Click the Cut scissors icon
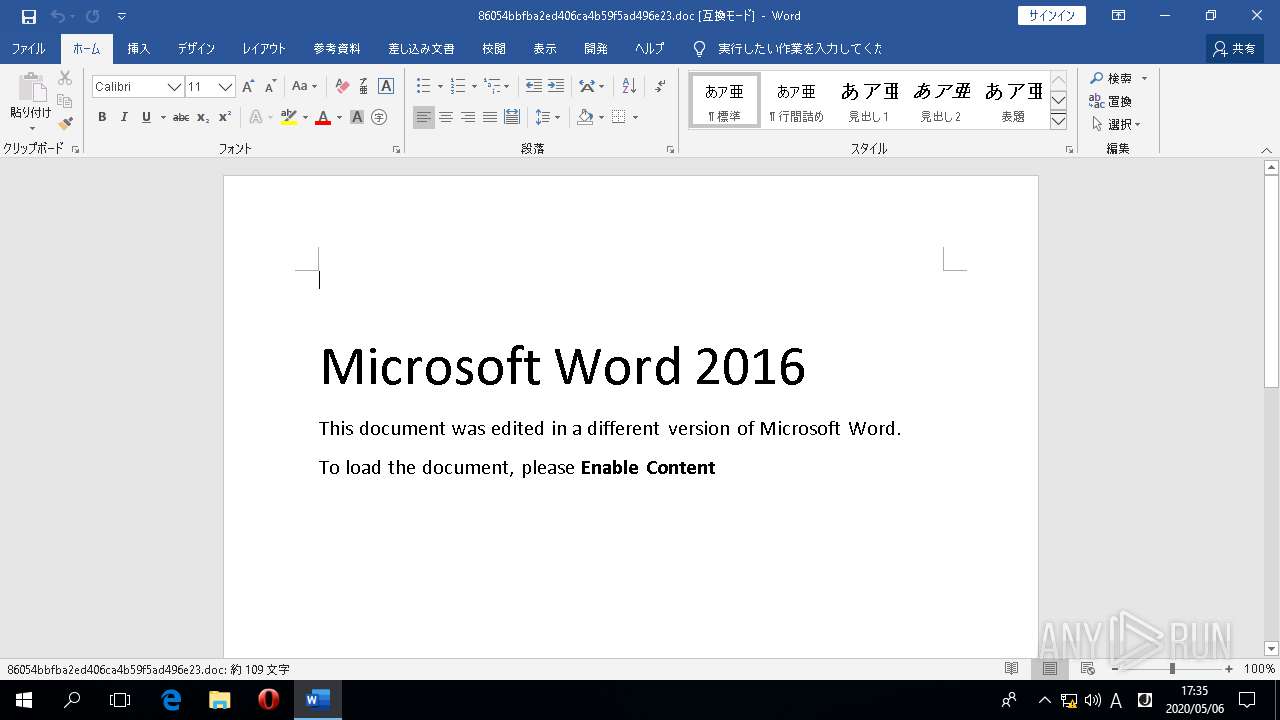The width and height of the screenshot is (1280, 720). 65,78
